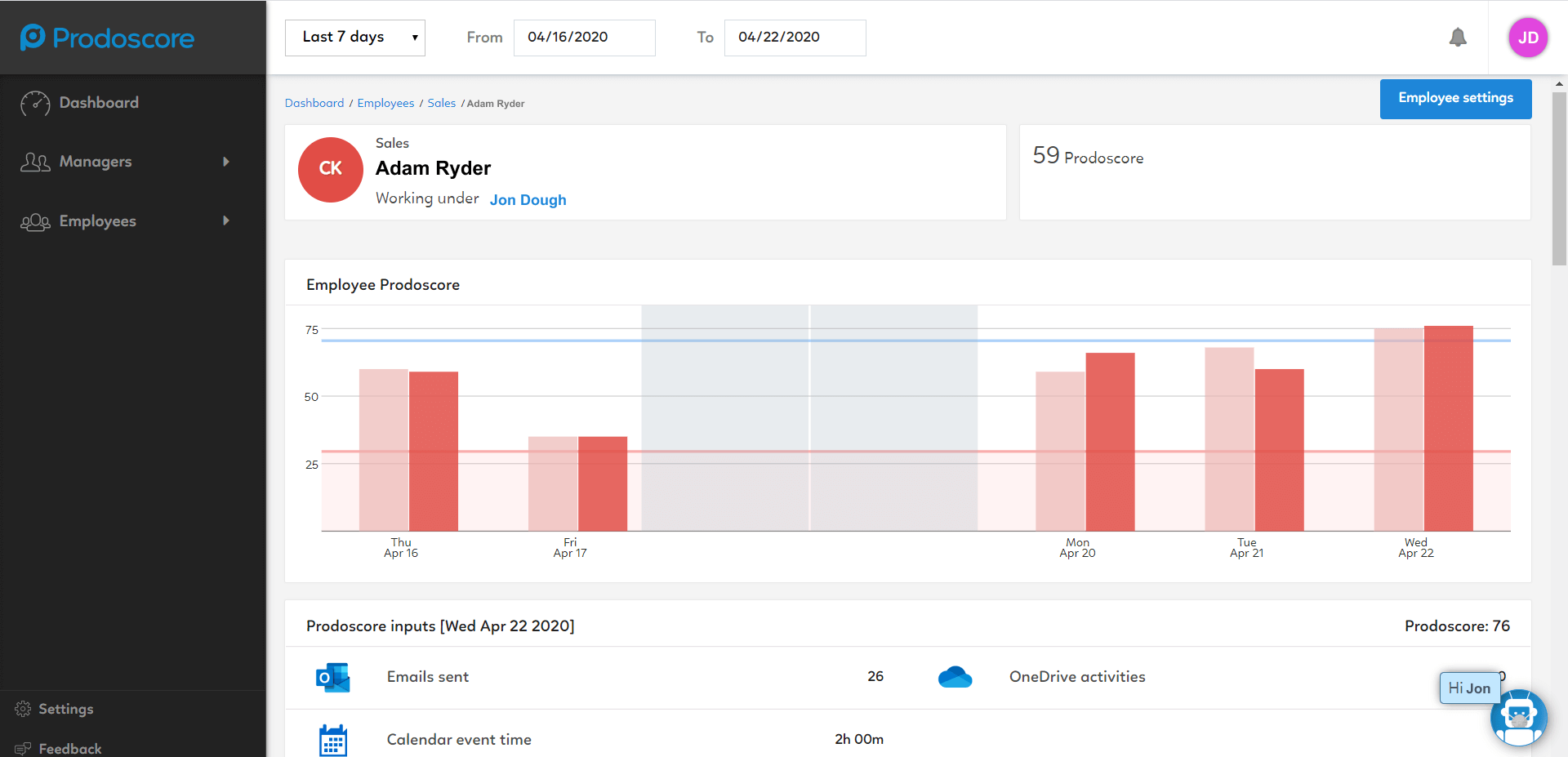Open Jon Dough's profile link

[x=528, y=199]
